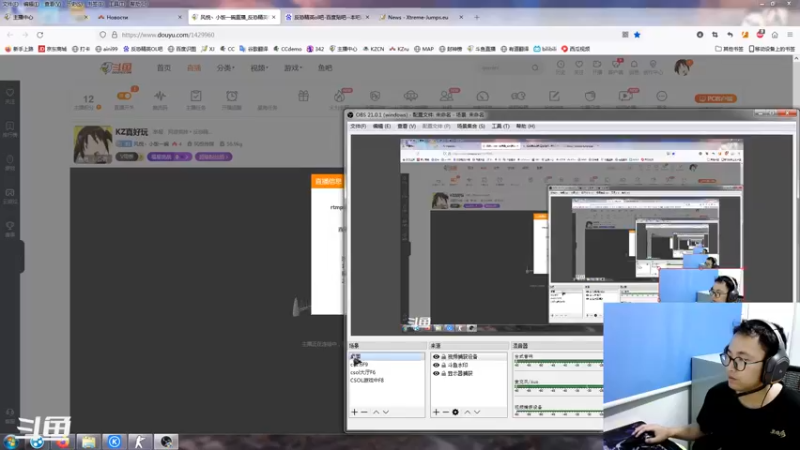Toggle visibility of third source in OBS list
Screen dimensions: 800x450
436,373
